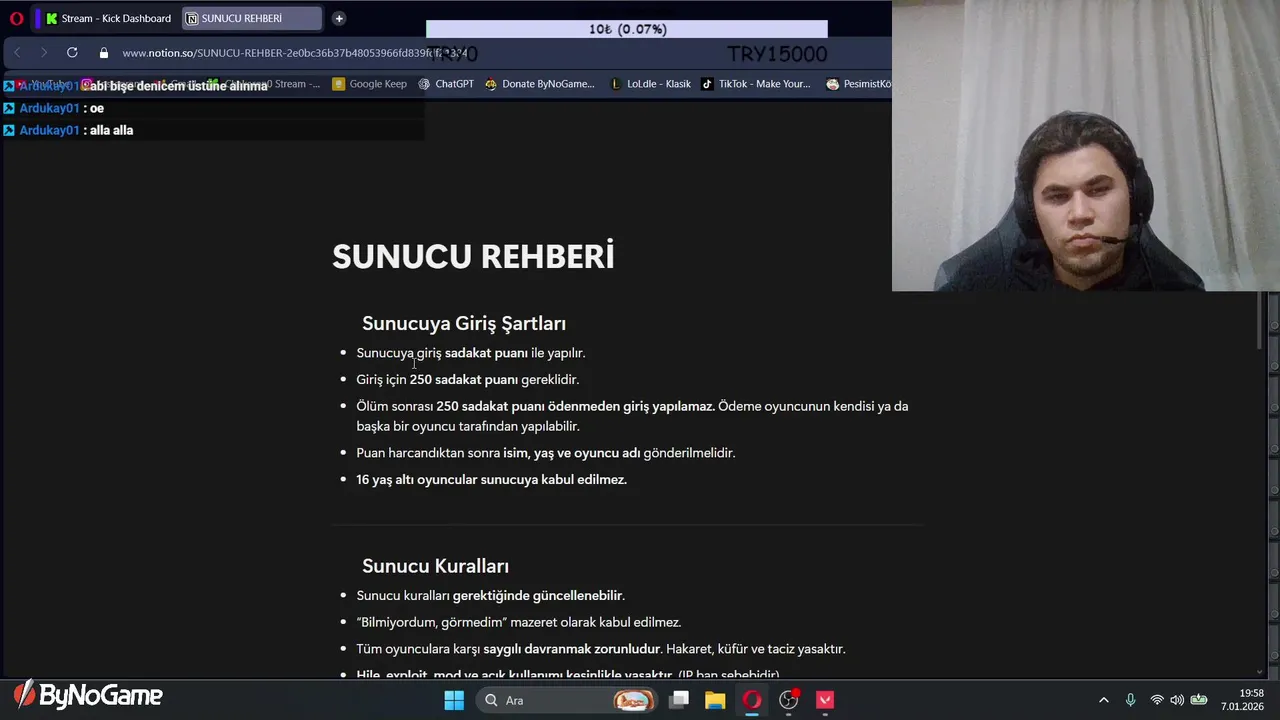The width and height of the screenshot is (1280, 720).
Task: Click the 'Puan harcandıktan sonra' bullet line
Action: click(545, 453)
